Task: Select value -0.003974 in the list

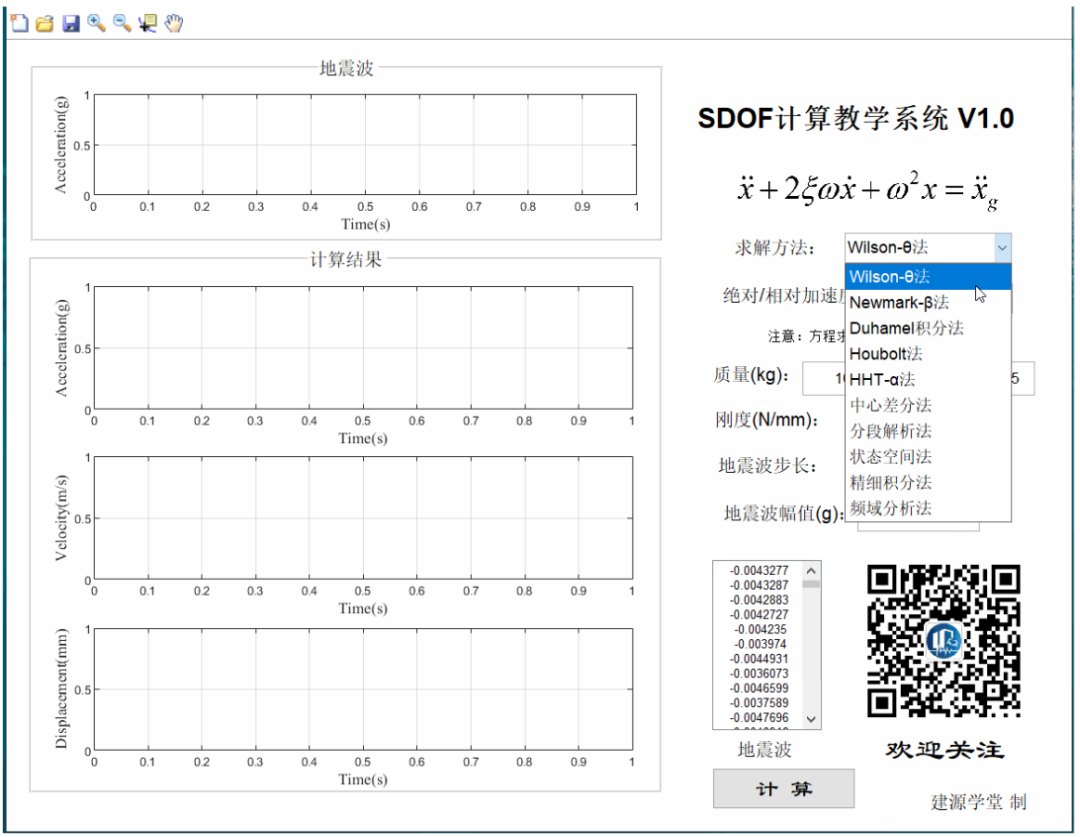Action: tap(759, 644)
